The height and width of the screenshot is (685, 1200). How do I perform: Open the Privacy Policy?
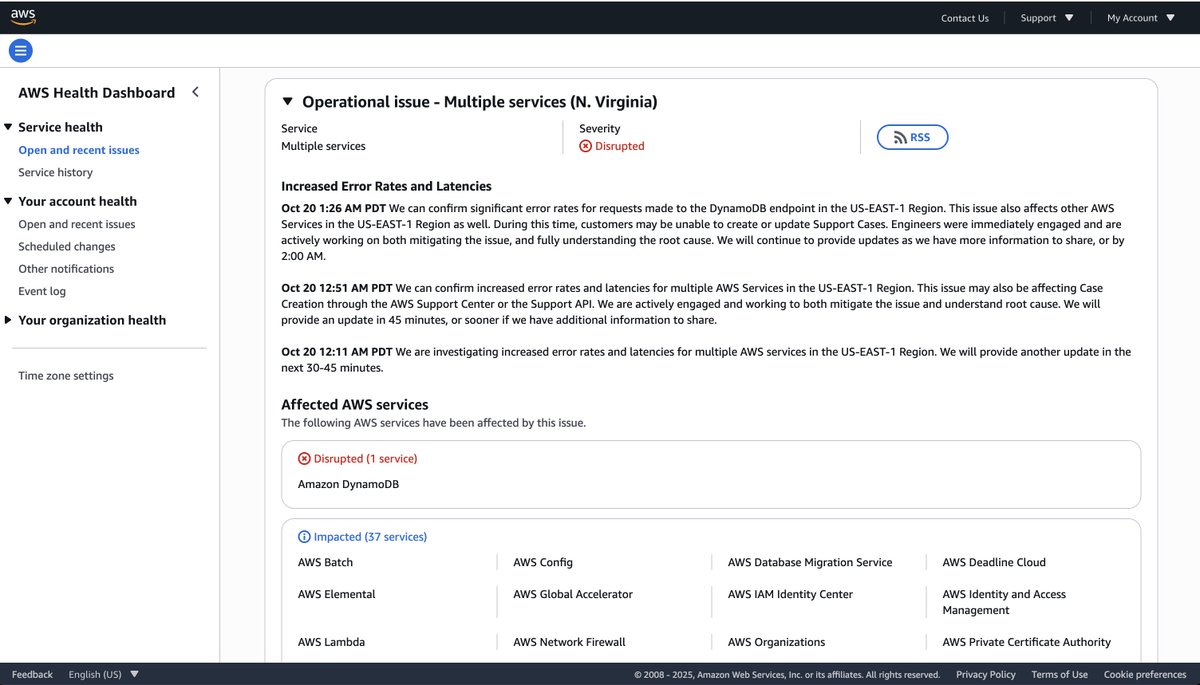click(x=986, y=675)
